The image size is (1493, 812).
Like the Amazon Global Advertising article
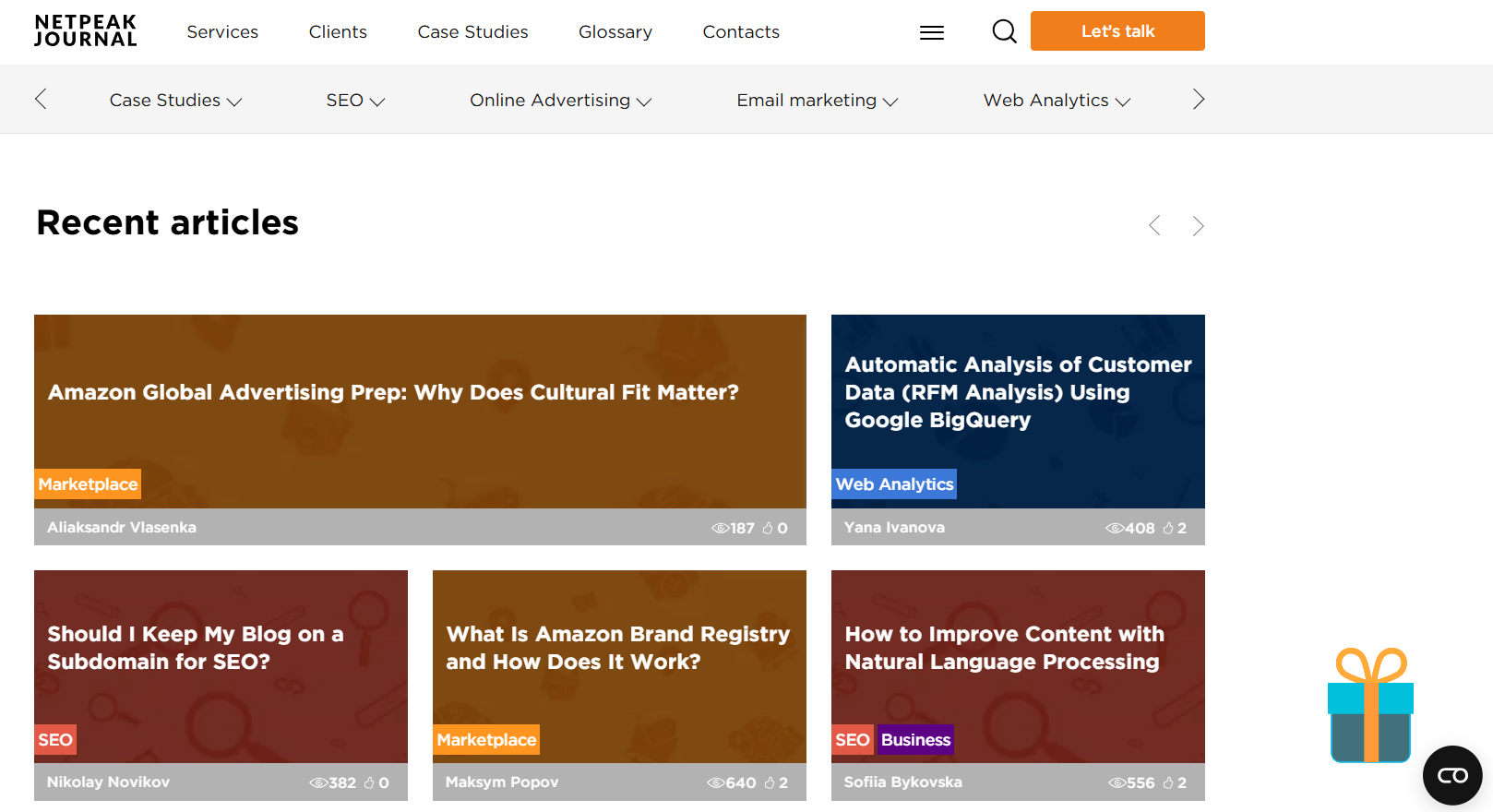768,528
